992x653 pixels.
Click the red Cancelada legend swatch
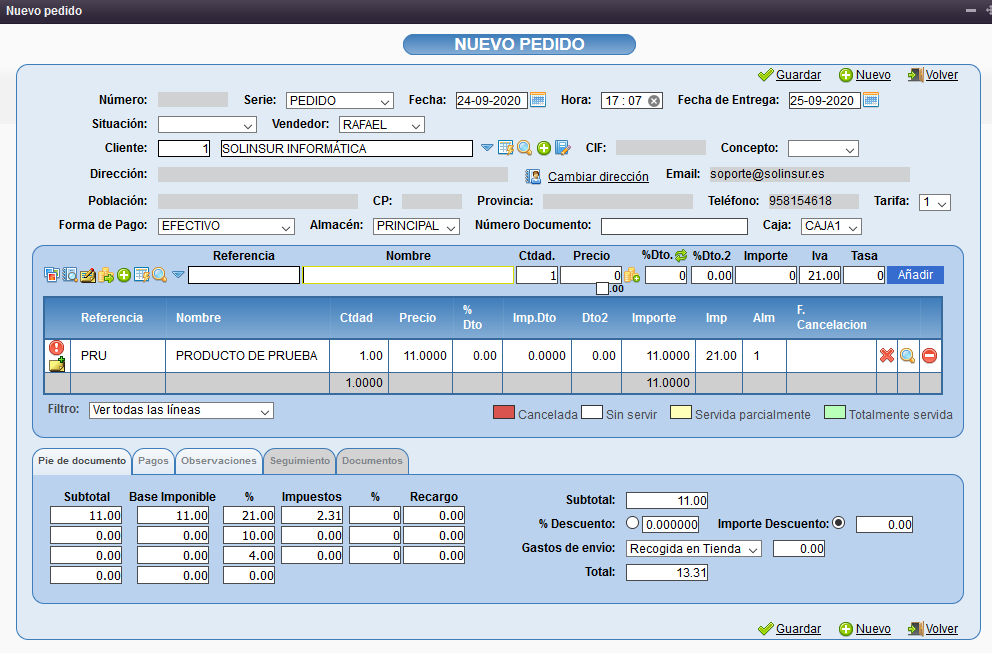(x=504, y=412)
